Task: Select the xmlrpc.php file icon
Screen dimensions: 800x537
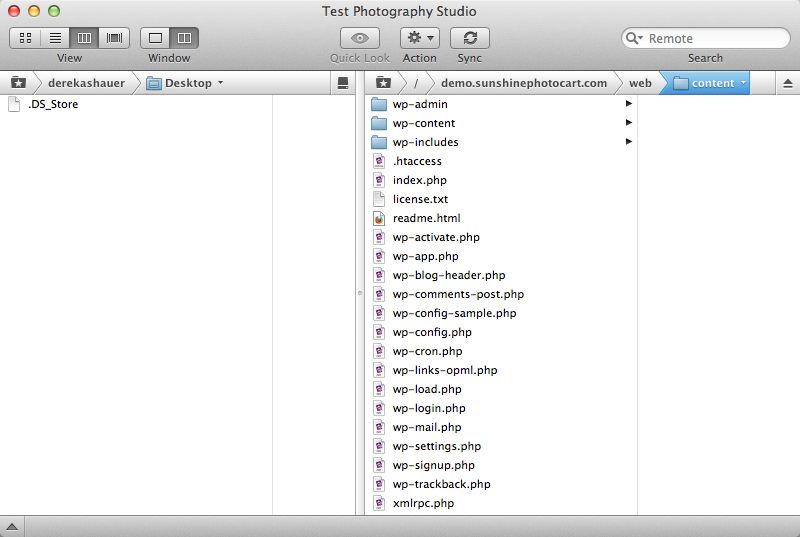Action: [379, 503]
